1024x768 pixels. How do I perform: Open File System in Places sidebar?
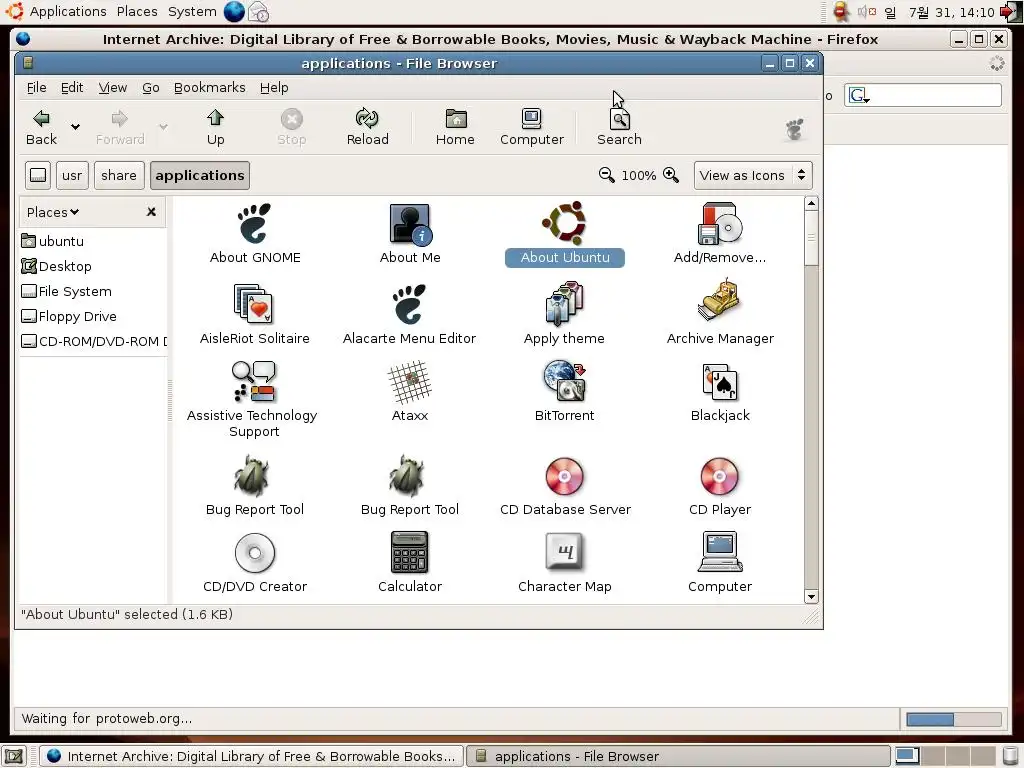coord(67,291)
